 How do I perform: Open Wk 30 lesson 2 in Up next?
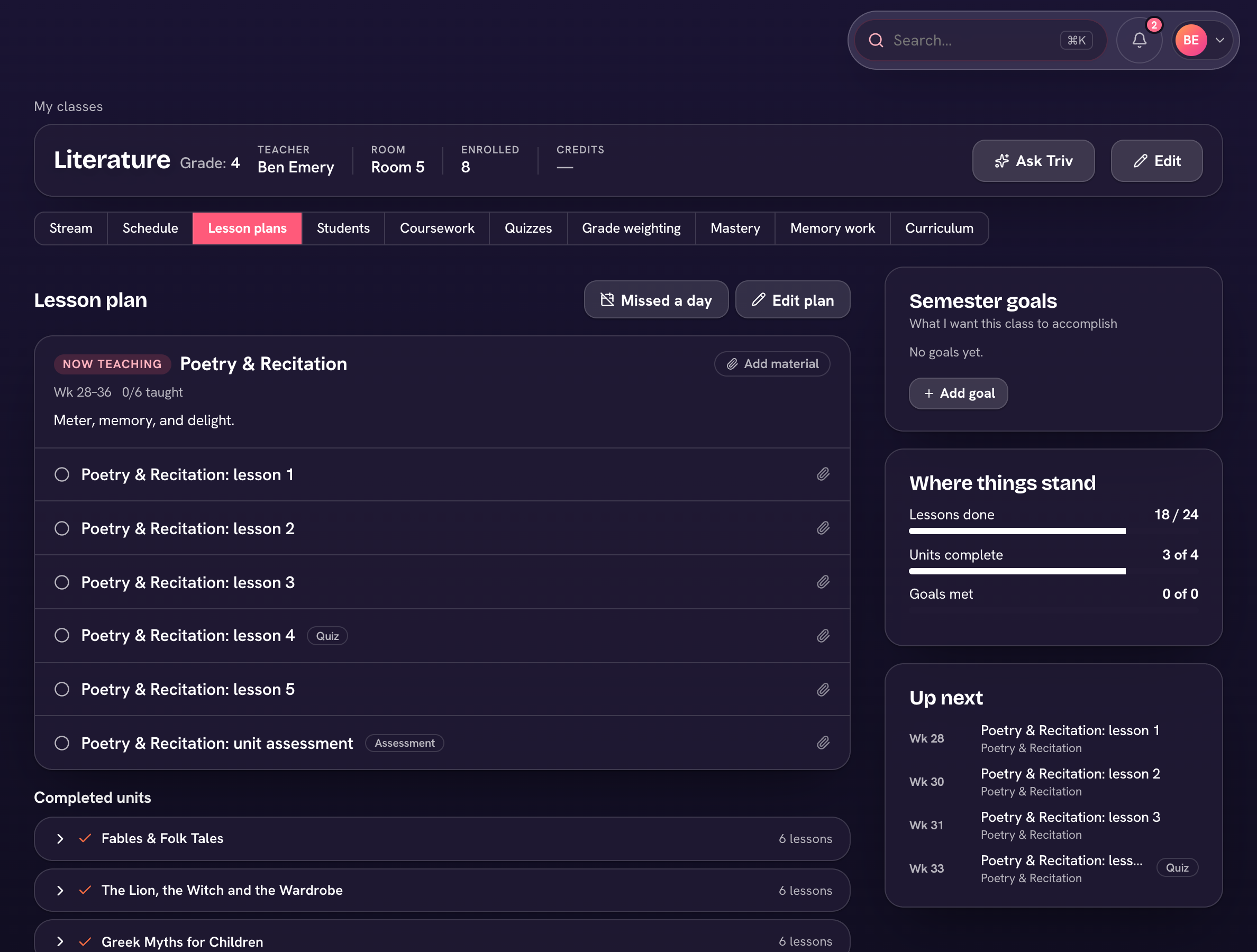point(1053,782)
